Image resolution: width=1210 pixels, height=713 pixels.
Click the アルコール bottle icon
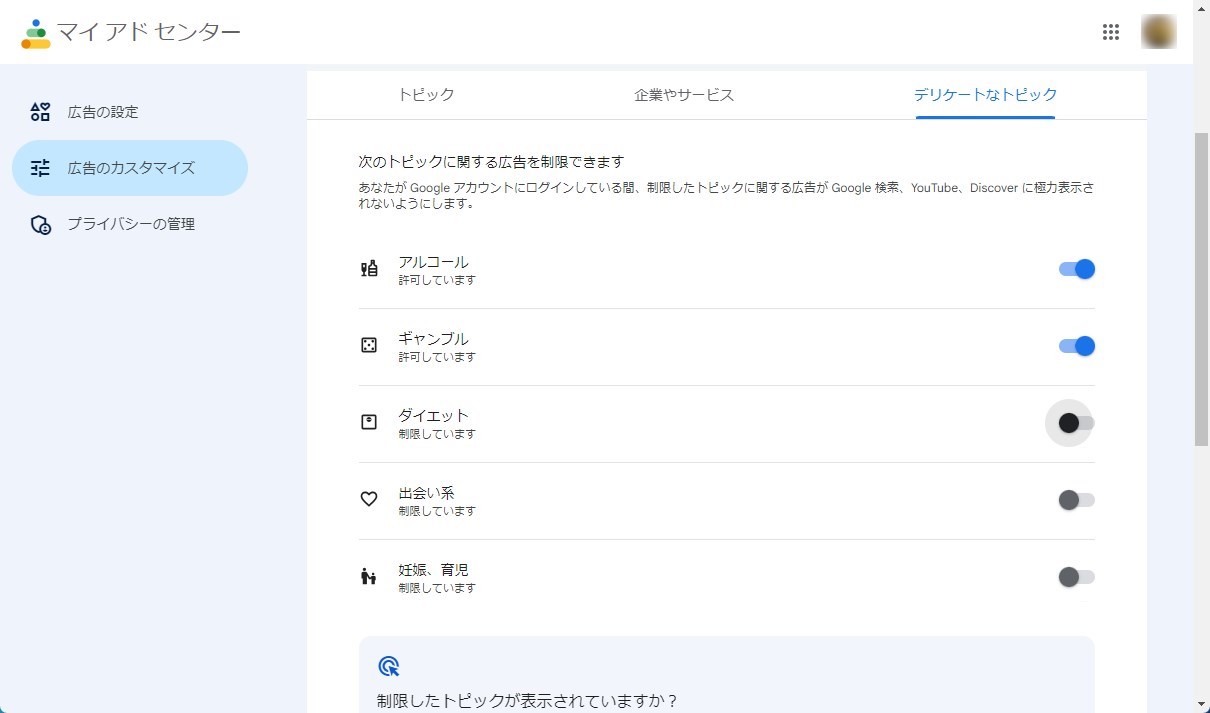point(369,268)
